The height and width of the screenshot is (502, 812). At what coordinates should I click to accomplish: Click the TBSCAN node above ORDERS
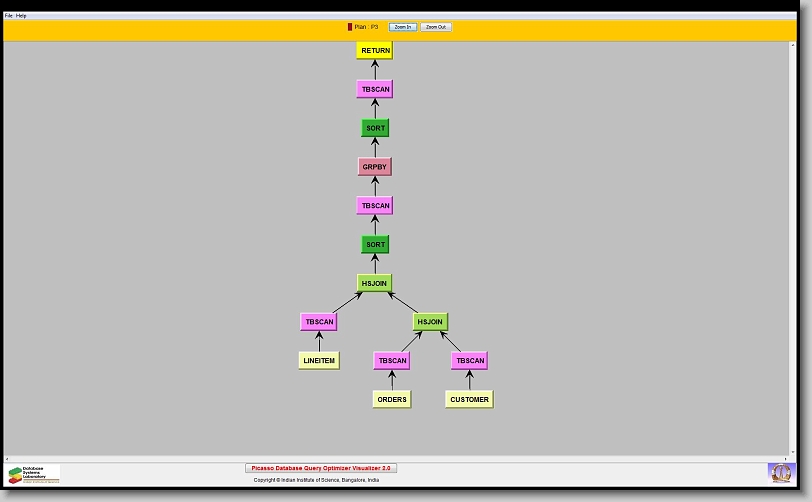click(392, 360)
